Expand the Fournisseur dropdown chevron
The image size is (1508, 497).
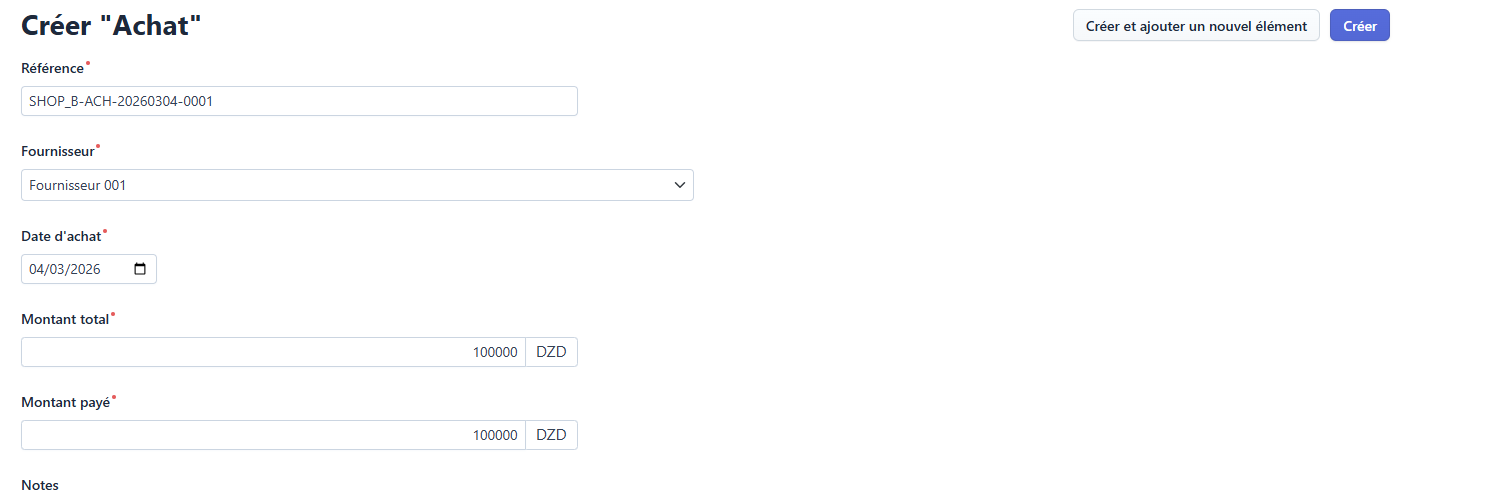click(680, 185)
